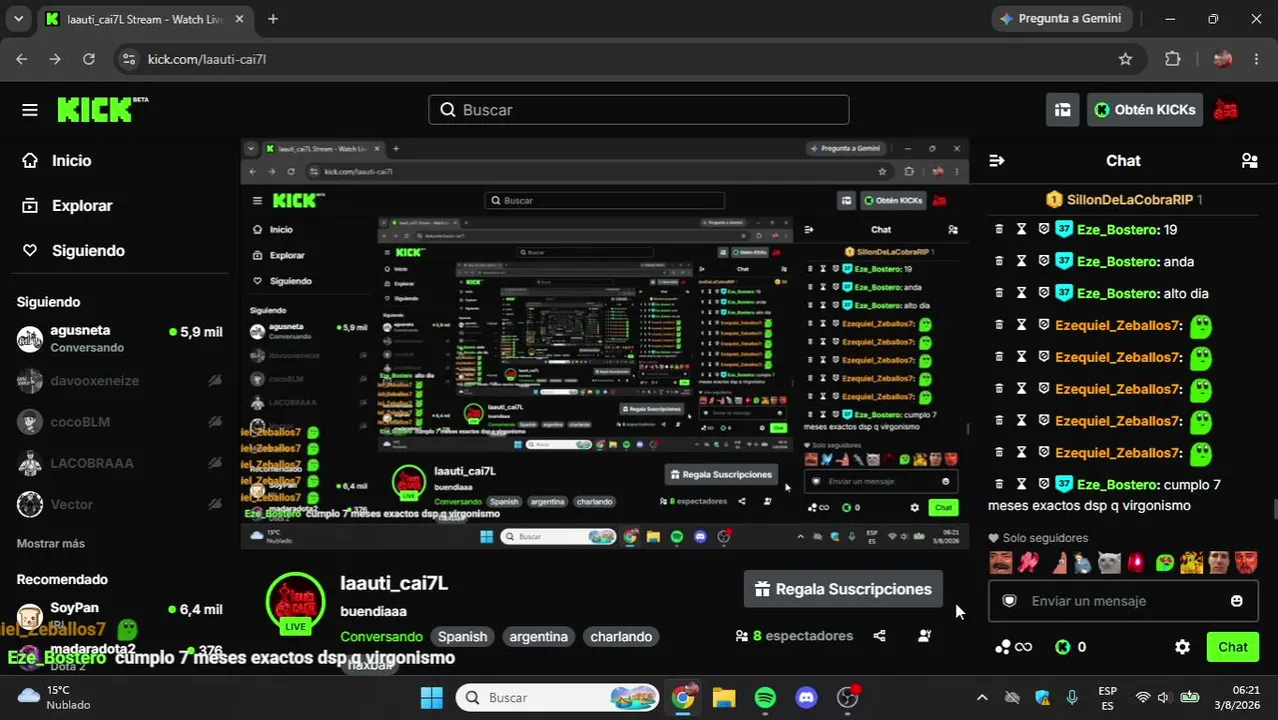Open the Kick hamburger sidebar menu
1278x720 pixels.
coord(30,110)
